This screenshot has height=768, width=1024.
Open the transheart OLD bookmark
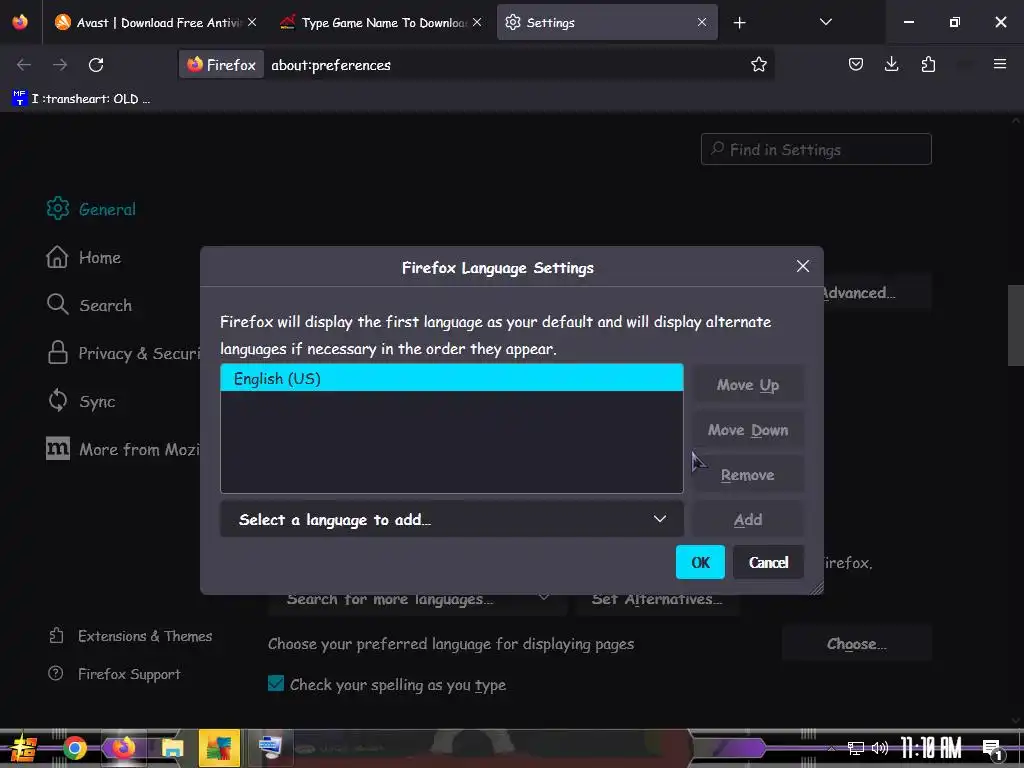[82, 99]
